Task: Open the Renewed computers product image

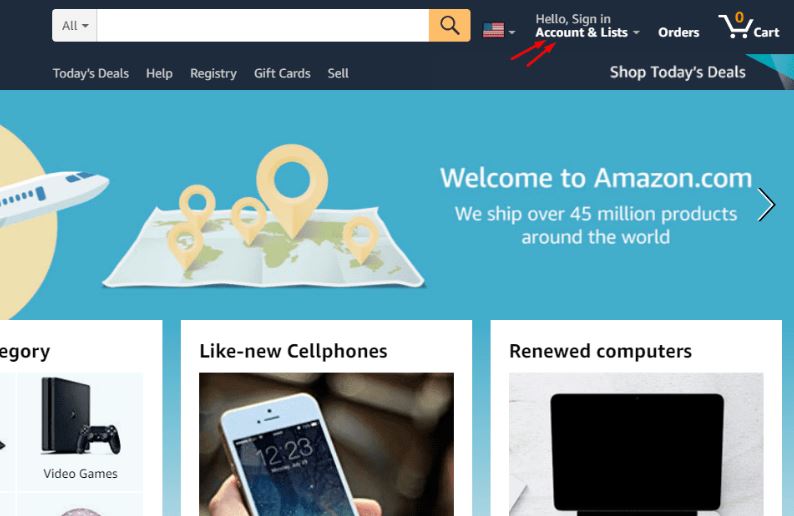Action: (x=636, y=445)
